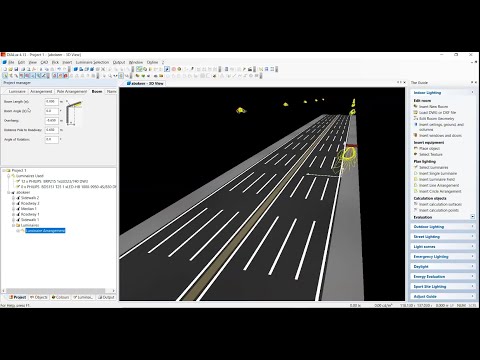Click the icon beside Insert Circle Arrangement
480x360 pixels.
click(x=416, y=191)
